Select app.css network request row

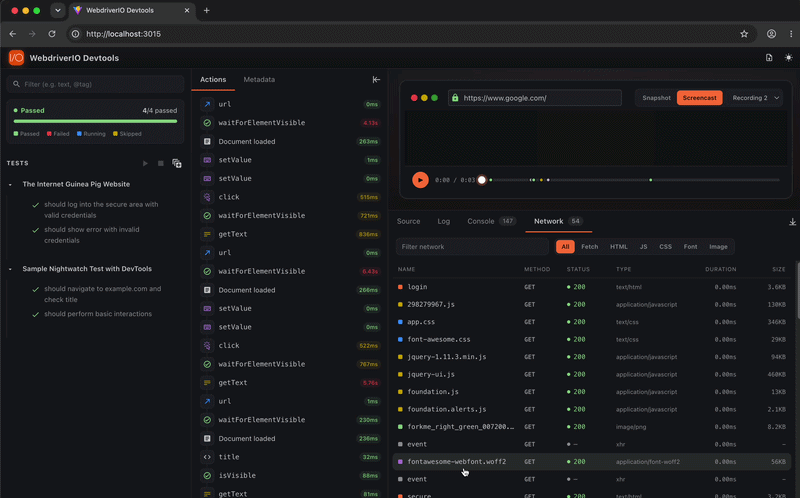(x=592, y=322)
